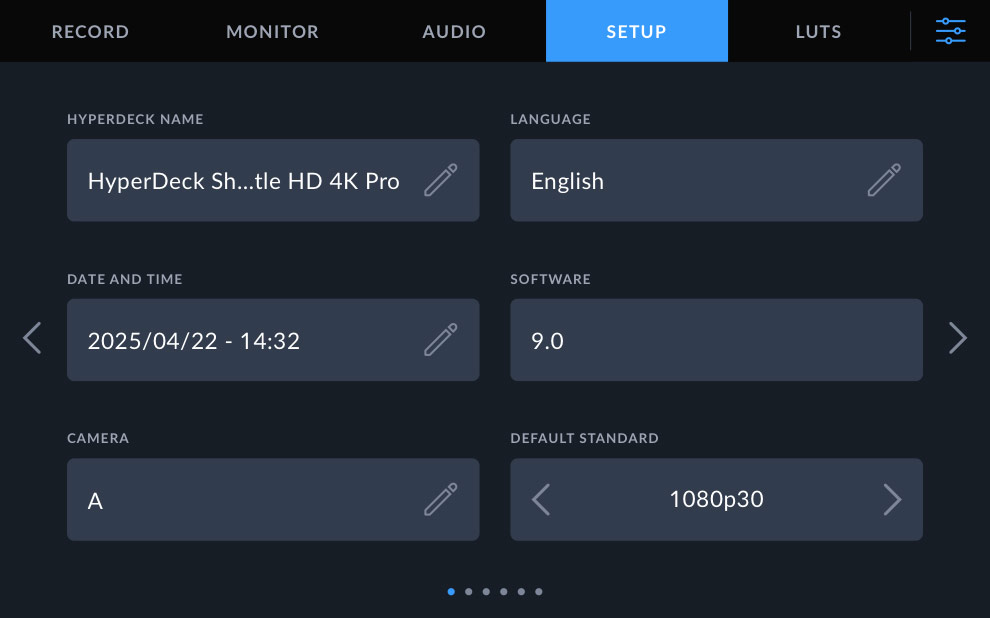
Task: Select the second page navigation dot
Action: (469, 591)
